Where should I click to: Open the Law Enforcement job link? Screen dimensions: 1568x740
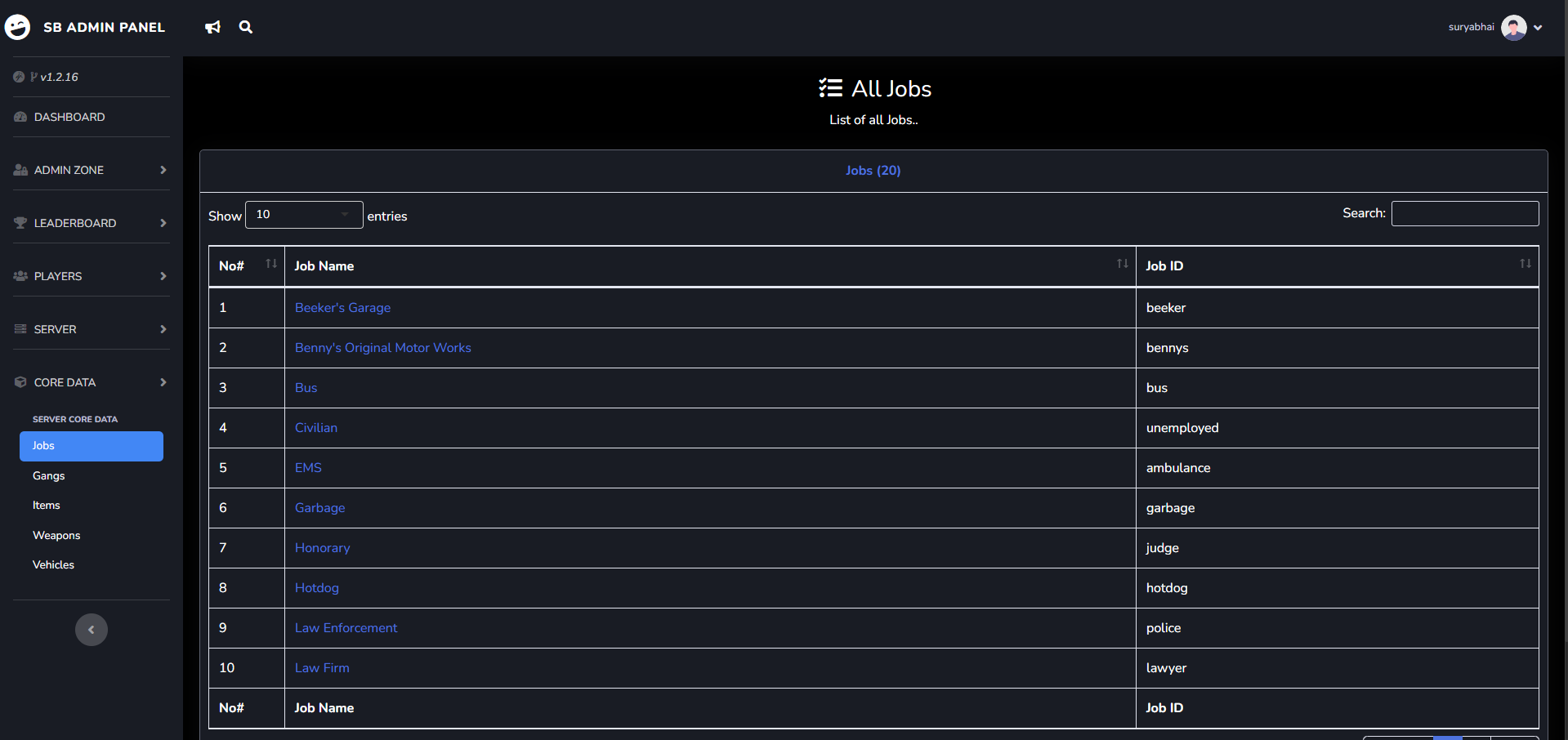[x=346, y=628]
